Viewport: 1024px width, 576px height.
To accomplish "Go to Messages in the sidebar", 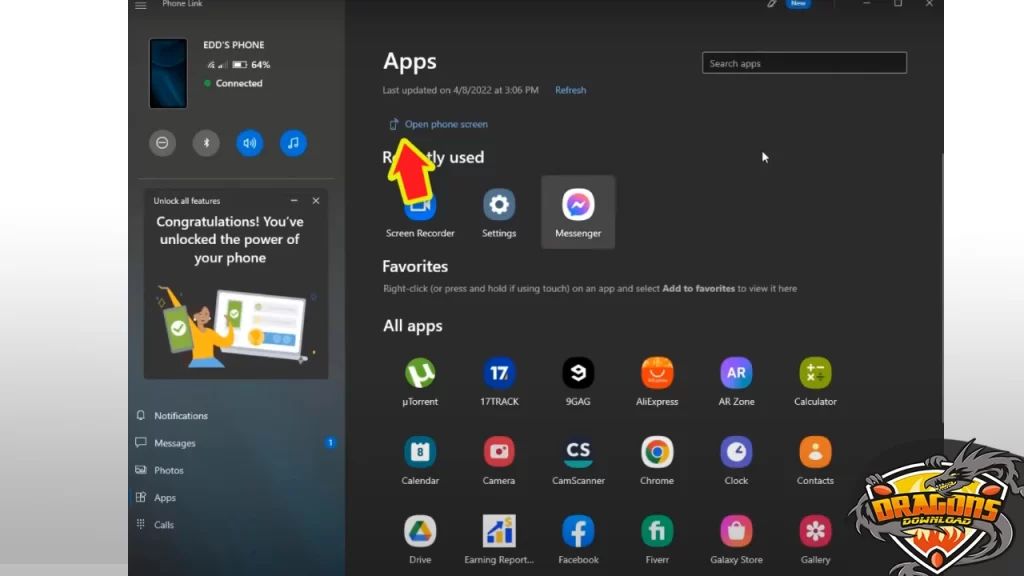I will pos(175,443).
